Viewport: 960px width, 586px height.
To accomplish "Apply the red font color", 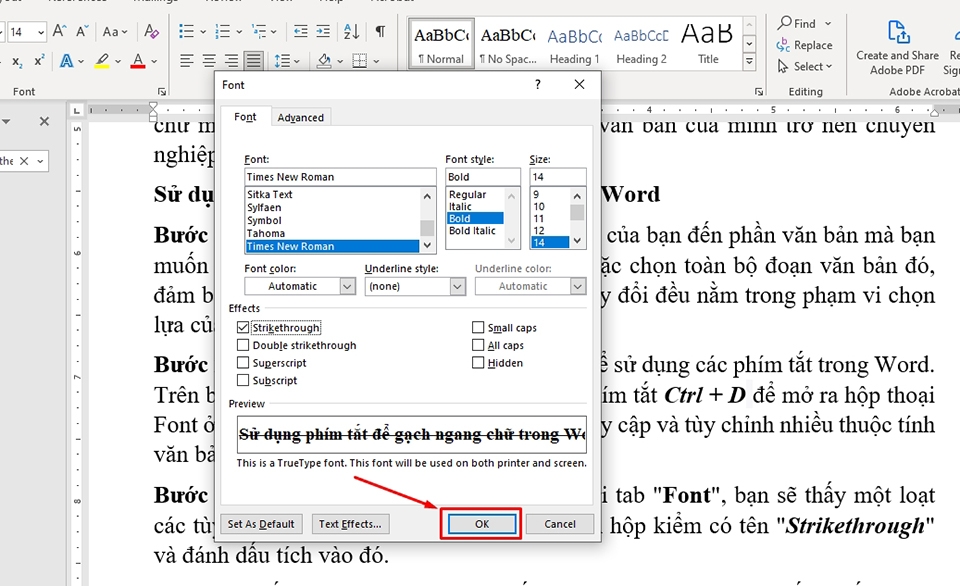I will (x=138, y=61).
